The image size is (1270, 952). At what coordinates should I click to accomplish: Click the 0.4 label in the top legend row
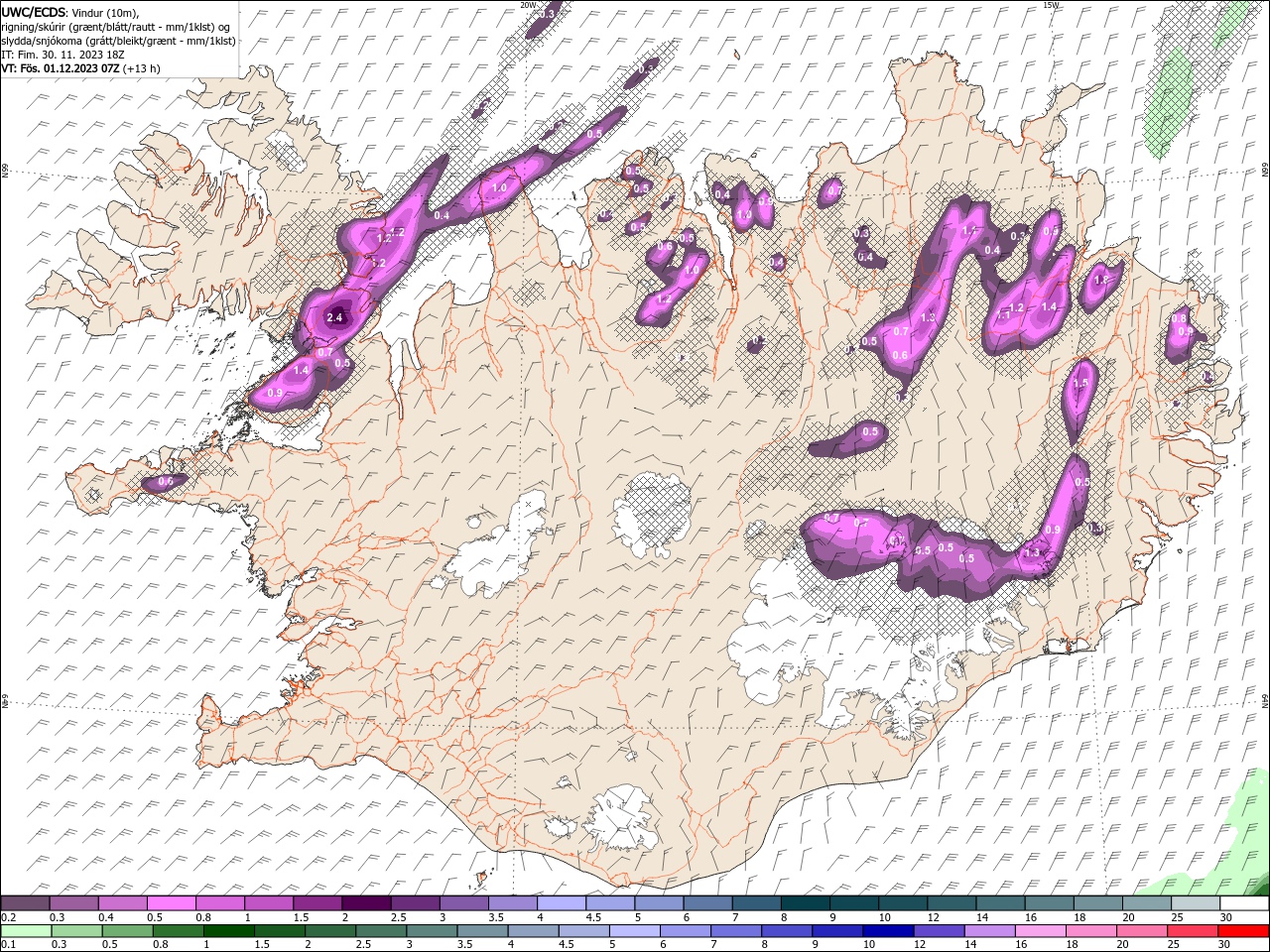[x=106, y=917]
